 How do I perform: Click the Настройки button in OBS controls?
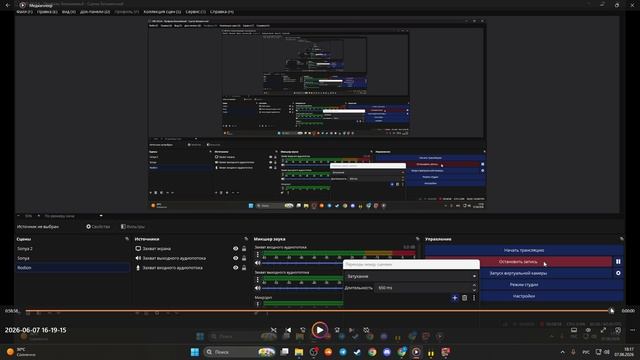(524, 296)
